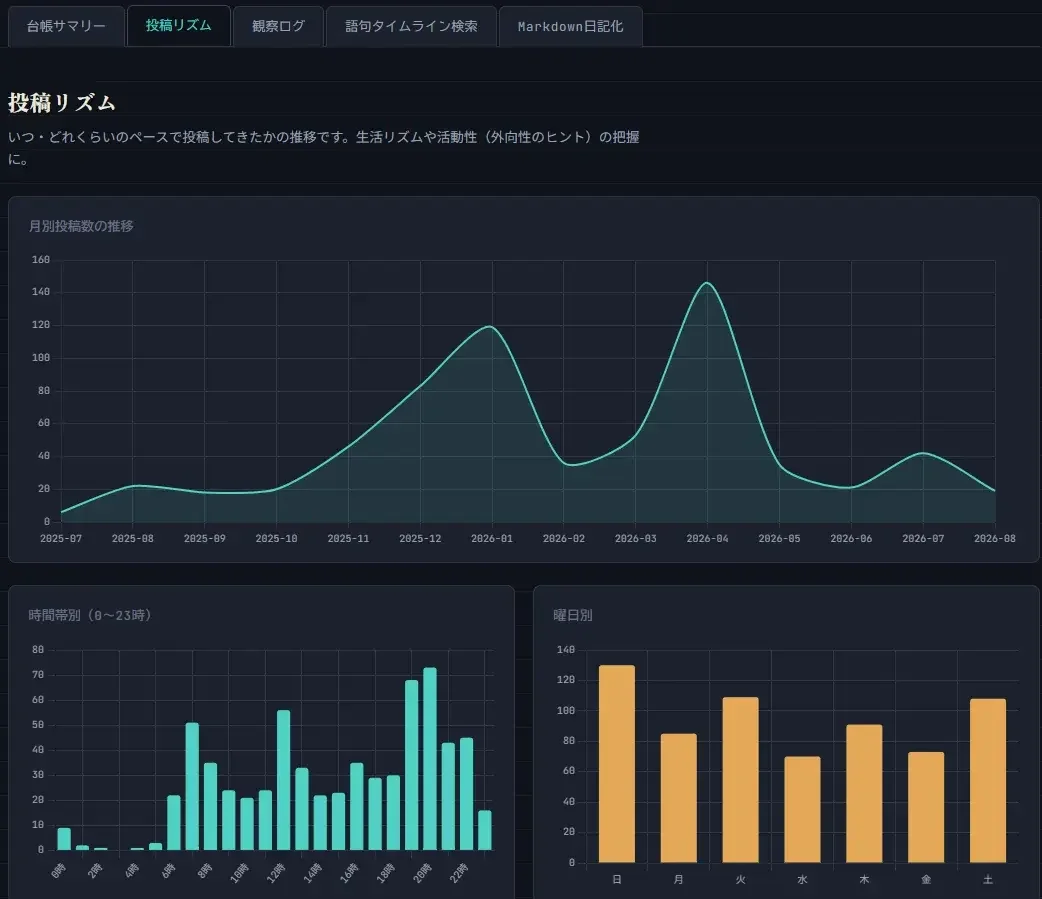The width and height of the screenshot is (1042, 899).
Task: Click the 2025-07 x-axis label
Action: (61, 538)
